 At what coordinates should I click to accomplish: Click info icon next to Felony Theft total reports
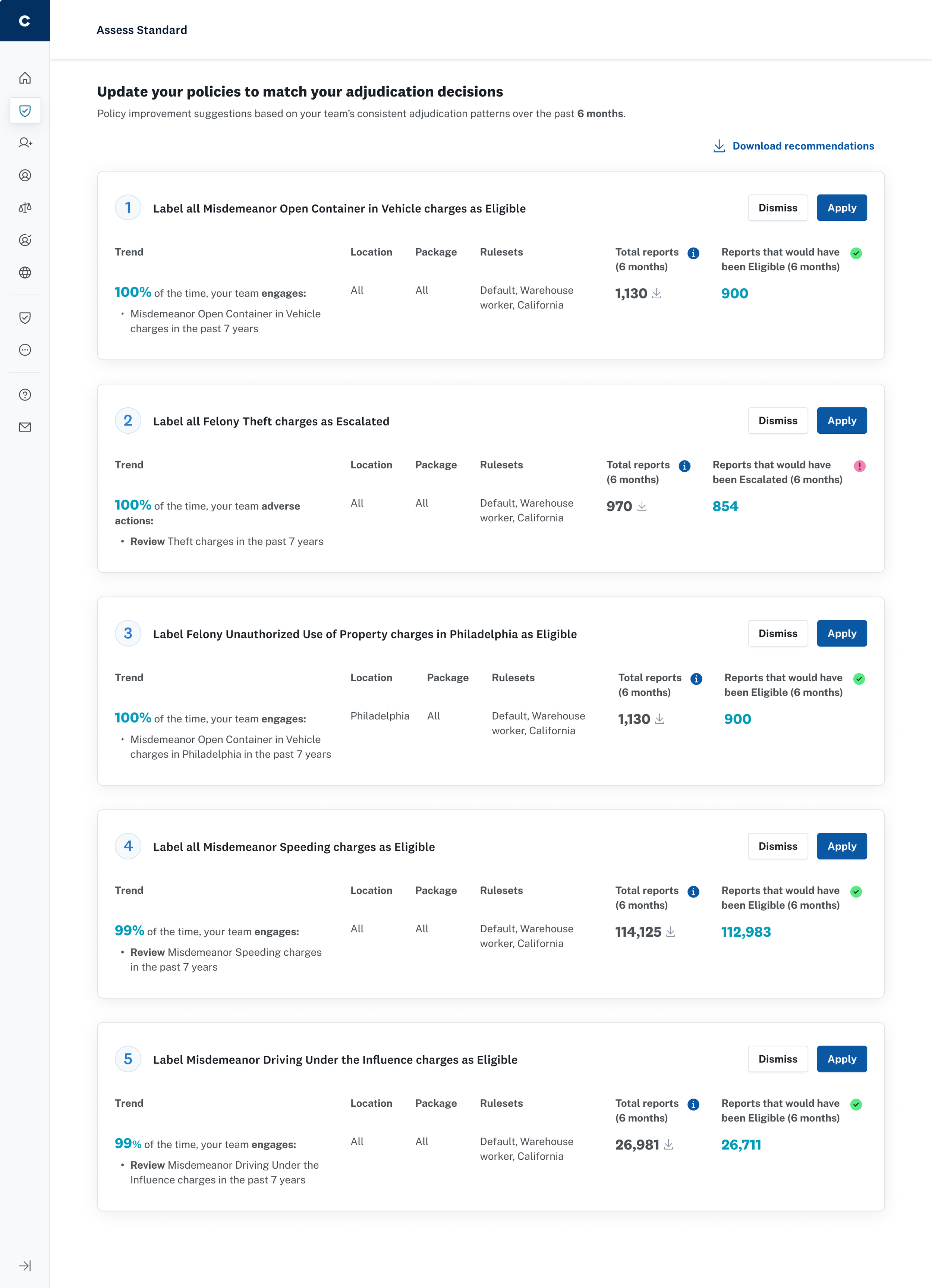point(684,466)
